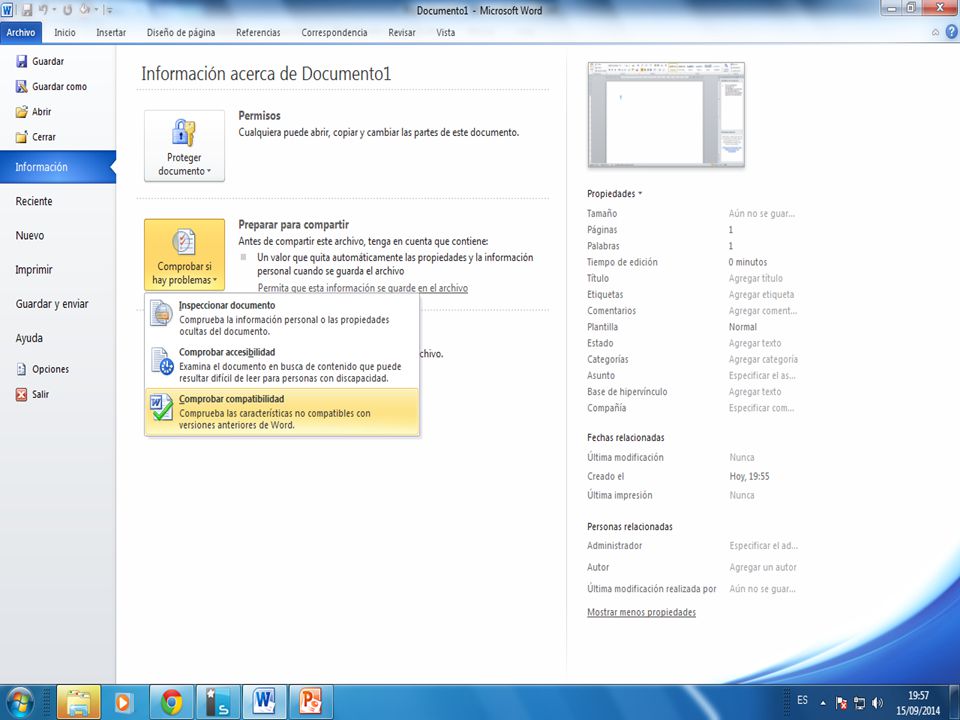Switch to the Inicio tab
Image resolution: width=960 pixels, height=720 pixels.
coord(65,32)
